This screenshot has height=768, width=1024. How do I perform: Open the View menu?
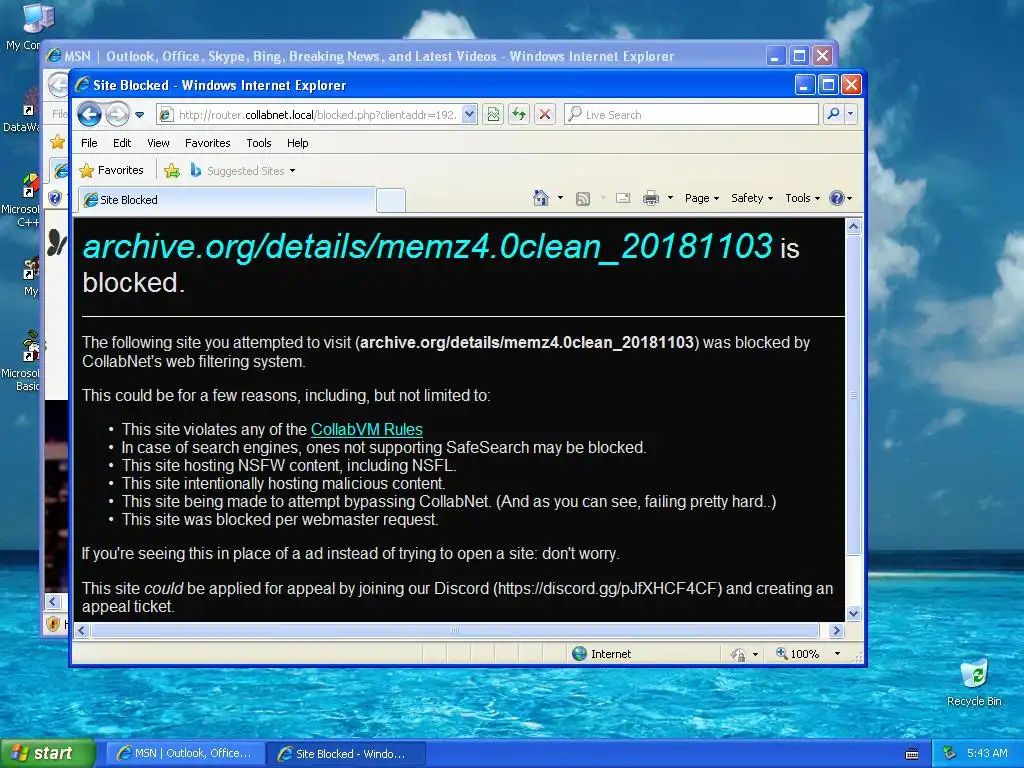coord(158,143)
